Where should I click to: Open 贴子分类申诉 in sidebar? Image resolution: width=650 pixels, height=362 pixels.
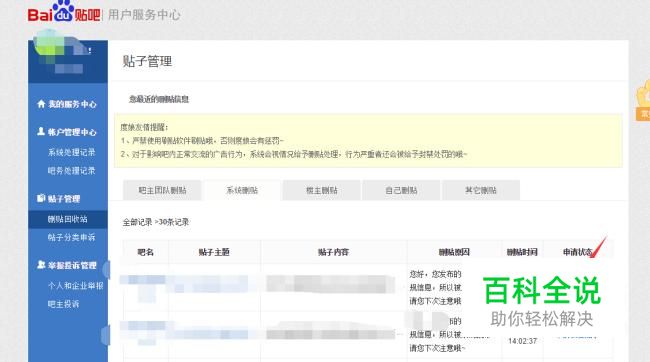point(71,237)
